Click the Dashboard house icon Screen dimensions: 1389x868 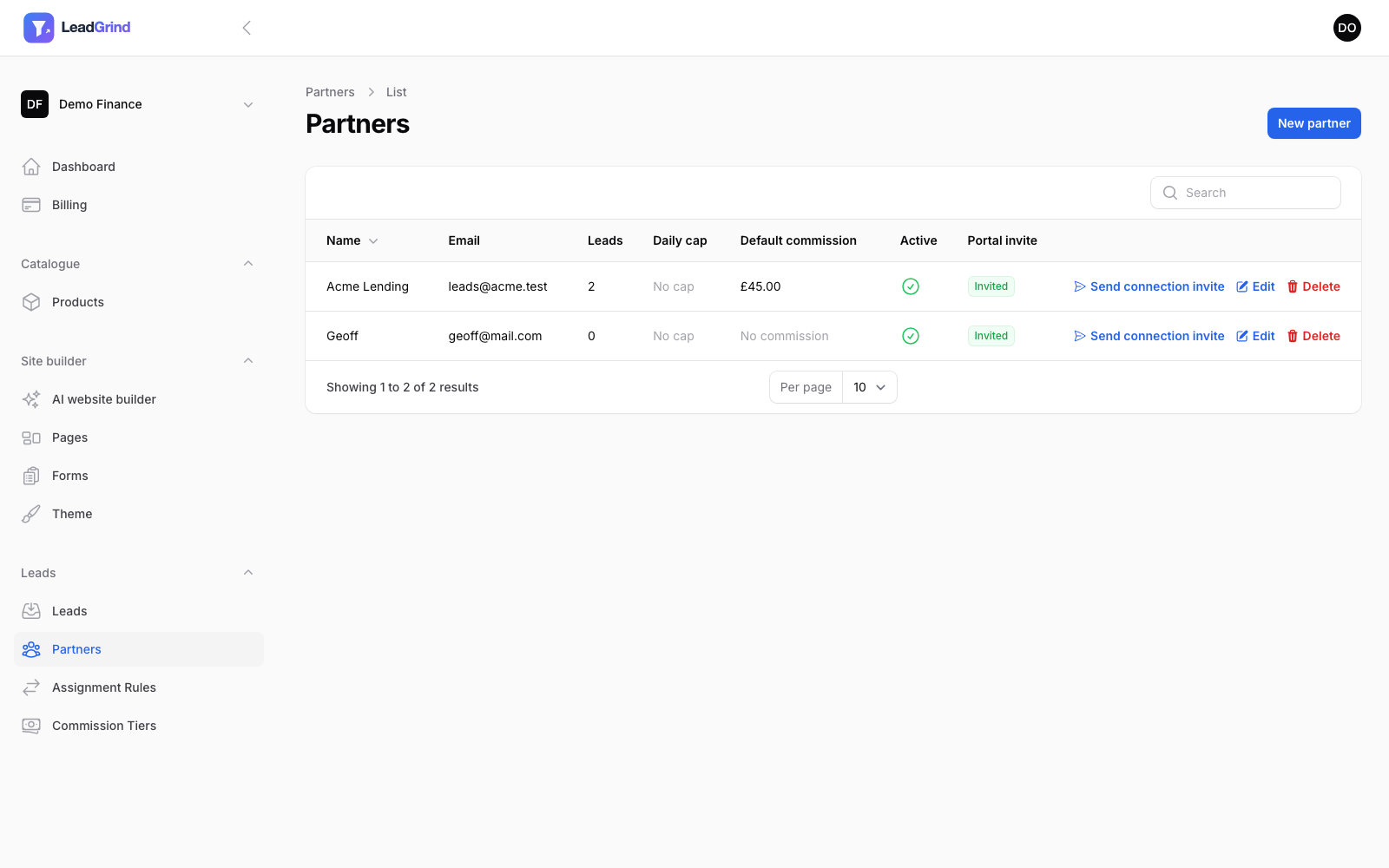(31, 167)
